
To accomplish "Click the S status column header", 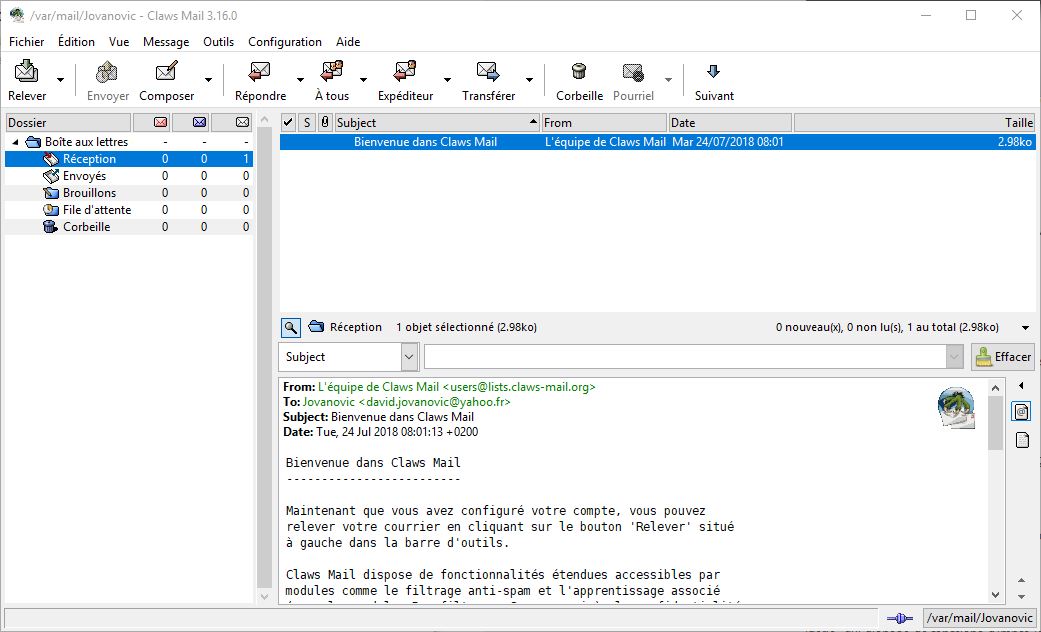I will [307, 122].
